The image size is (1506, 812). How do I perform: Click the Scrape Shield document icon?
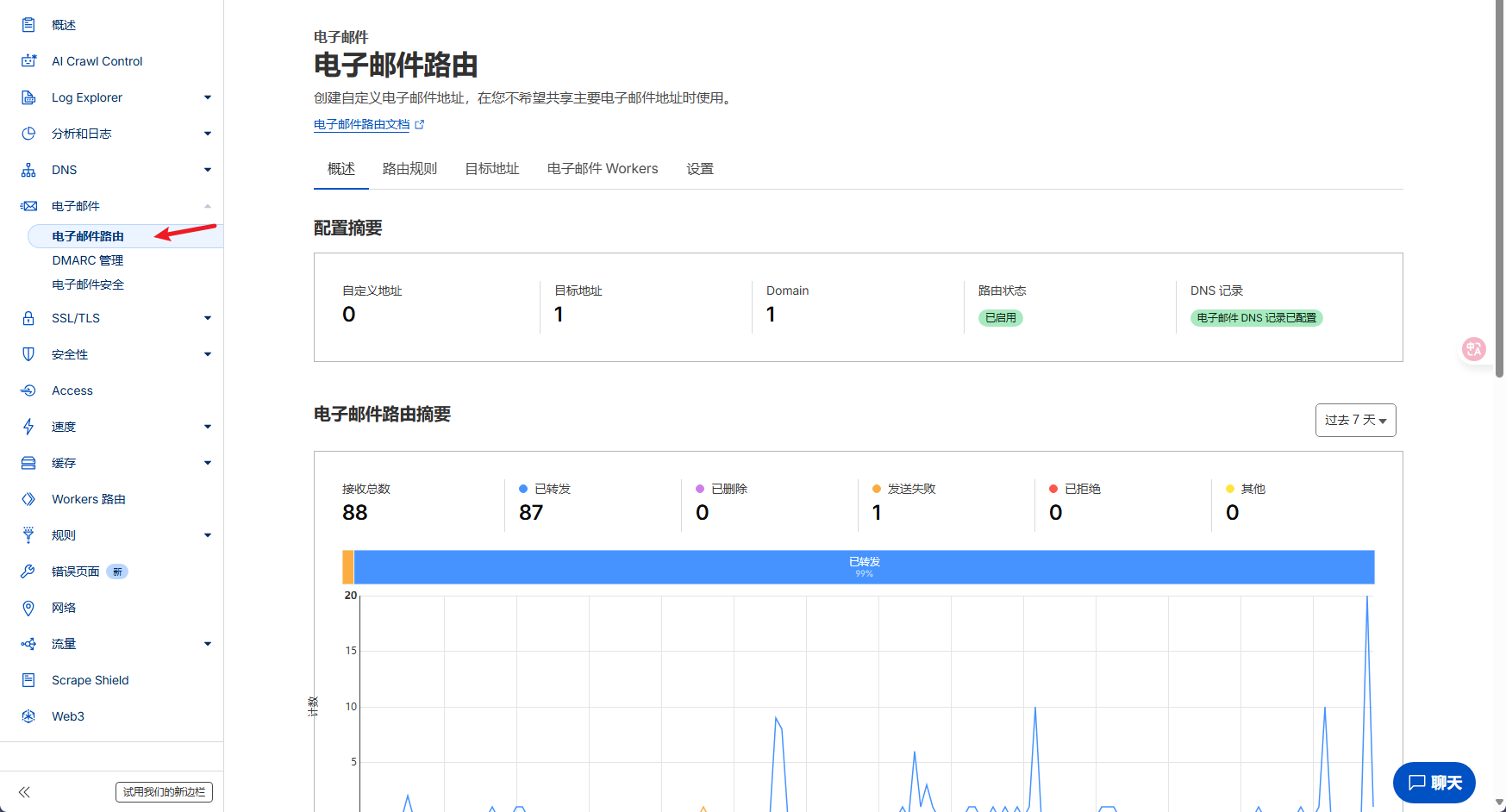pyautogui.click(x=28, y=680)
